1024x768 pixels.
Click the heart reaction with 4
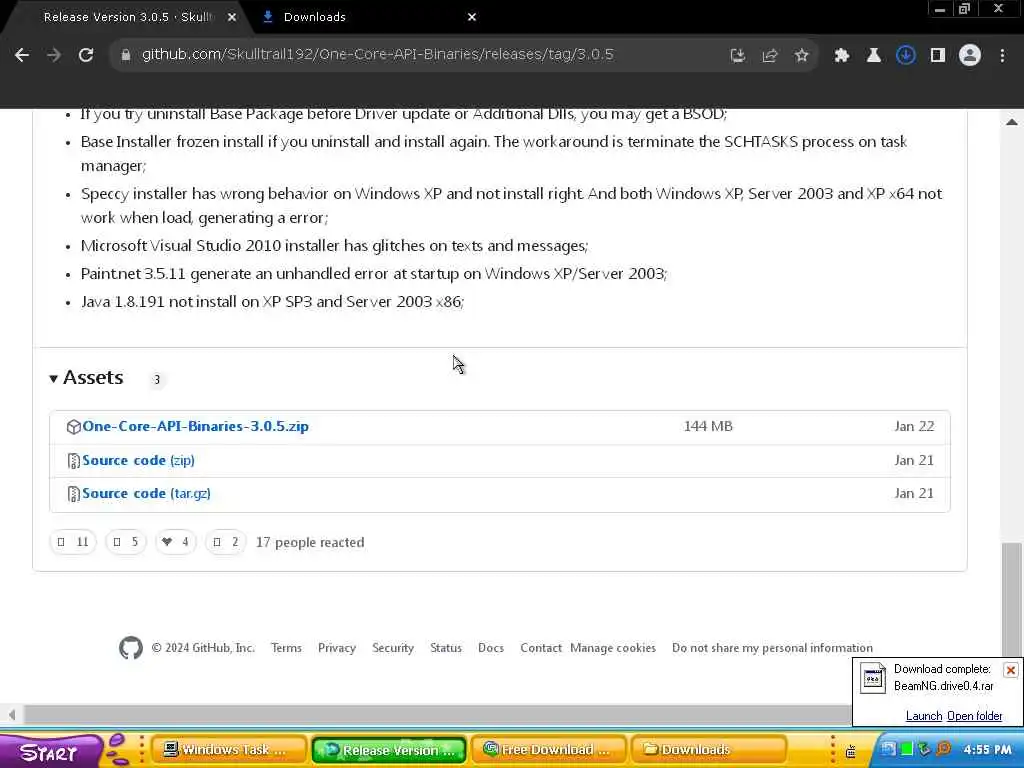176,542
